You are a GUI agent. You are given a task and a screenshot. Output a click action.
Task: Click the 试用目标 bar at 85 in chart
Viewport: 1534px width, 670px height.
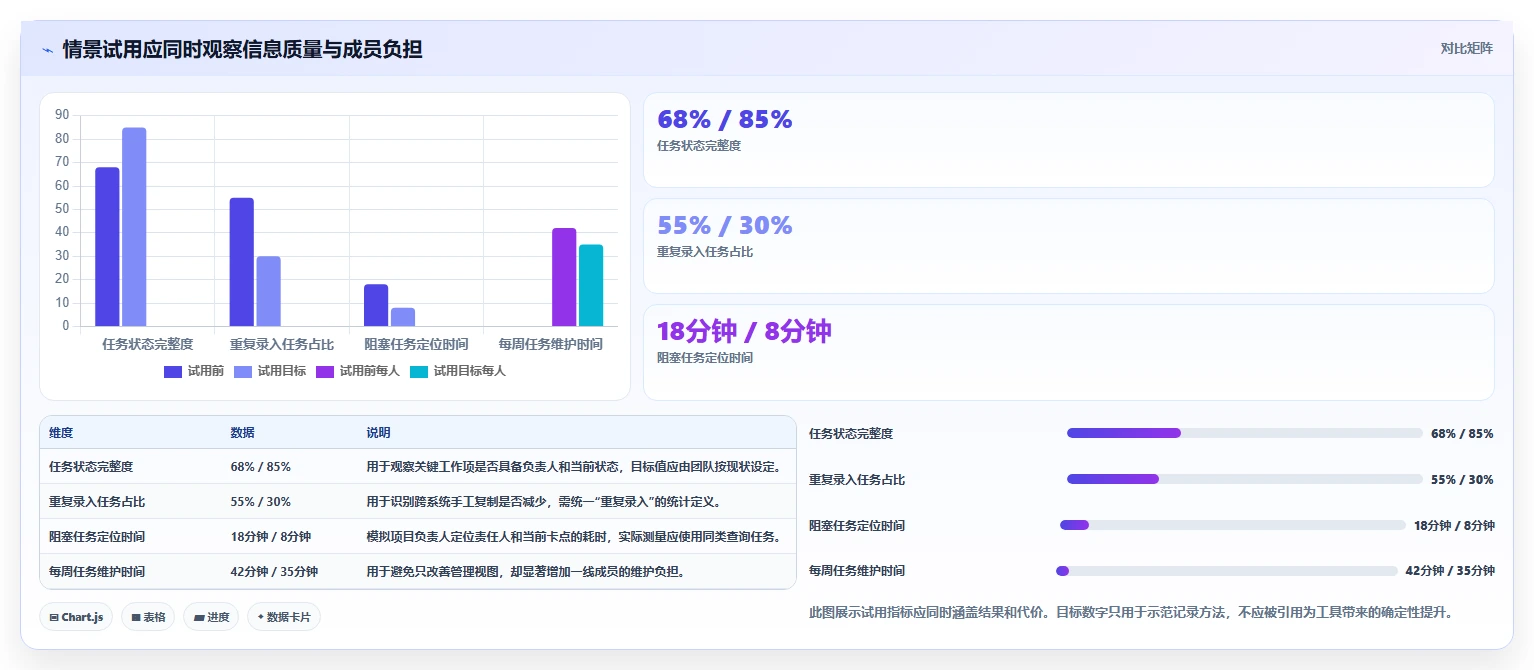click(x=134, y=227)
